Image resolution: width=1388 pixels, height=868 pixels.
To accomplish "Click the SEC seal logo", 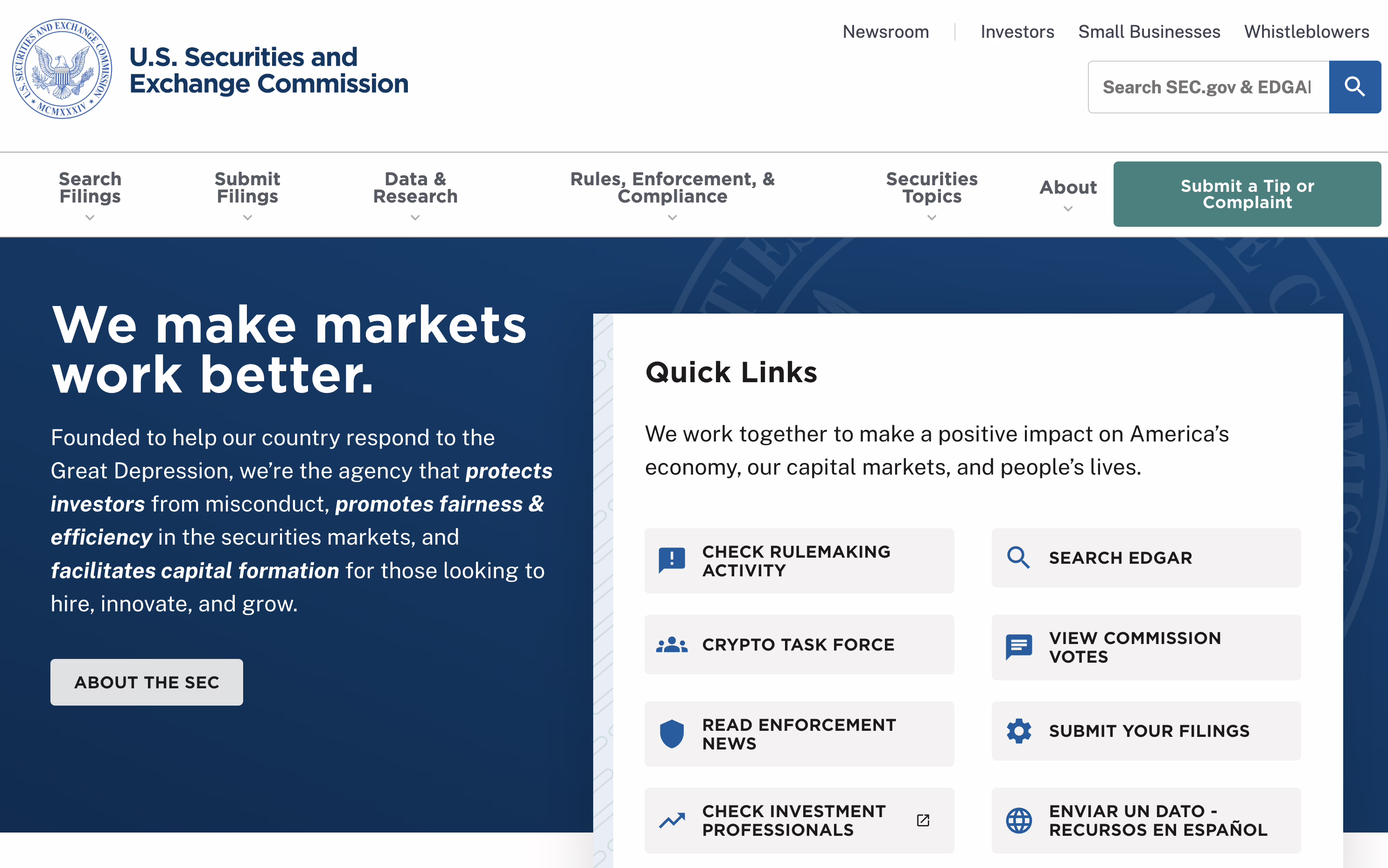I will [x=63, y=69].
